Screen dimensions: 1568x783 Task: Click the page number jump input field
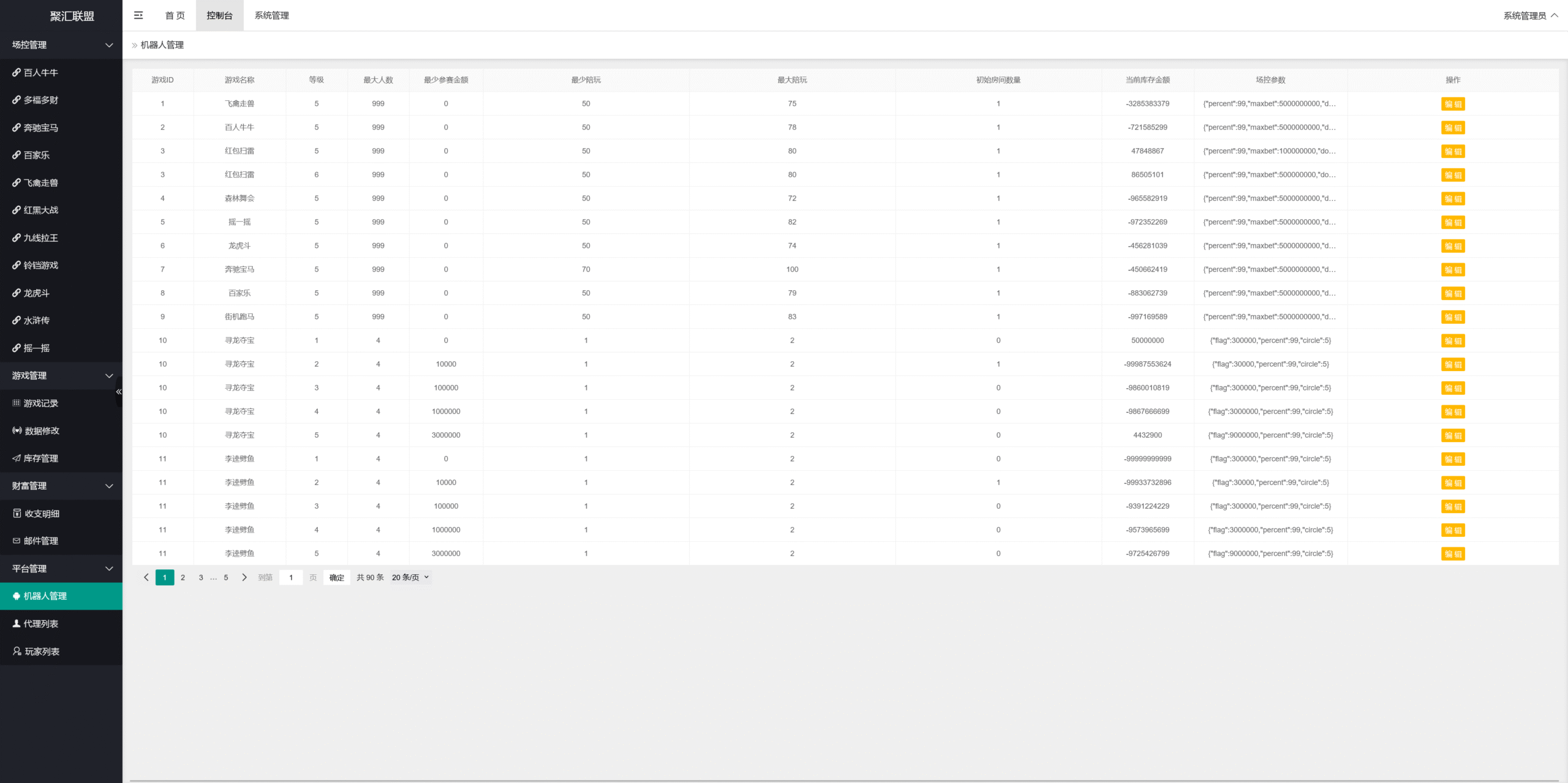pyautogui.click(x=291, y=577)
